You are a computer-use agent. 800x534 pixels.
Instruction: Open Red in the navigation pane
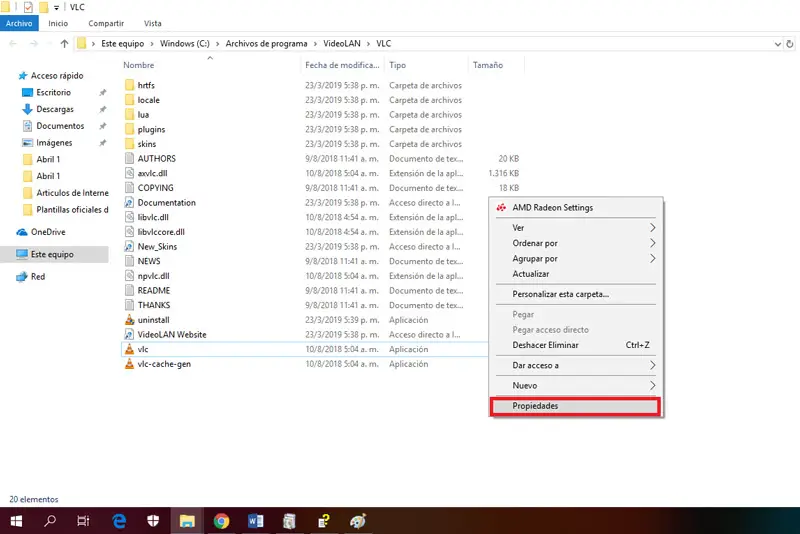click(x=38, y=277)
